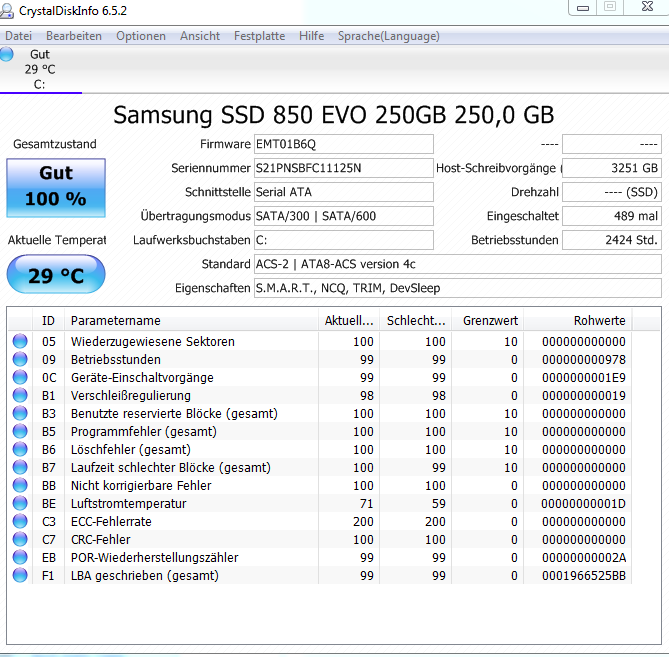The height and width of the screenshot is (657, 669).
Task: Open the Optionen menu
Action: click(141, 36)
